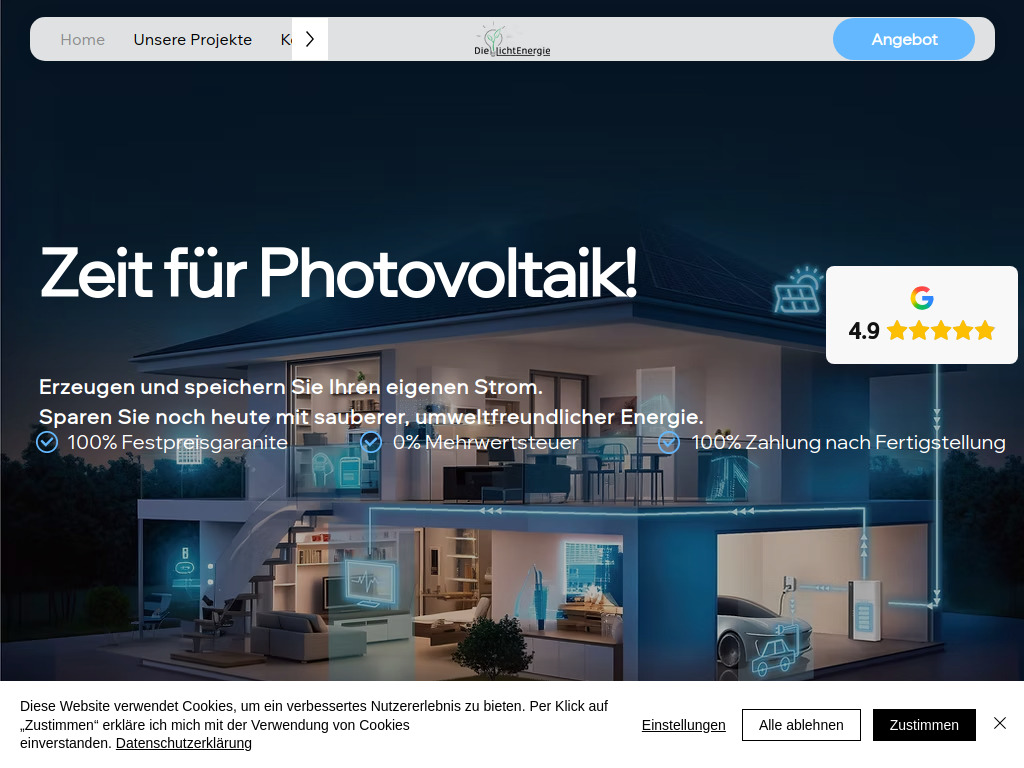The width and height of the screenshot is (1024, 768).
Task: Click the fifth gold star in rating
Action: 985,329
